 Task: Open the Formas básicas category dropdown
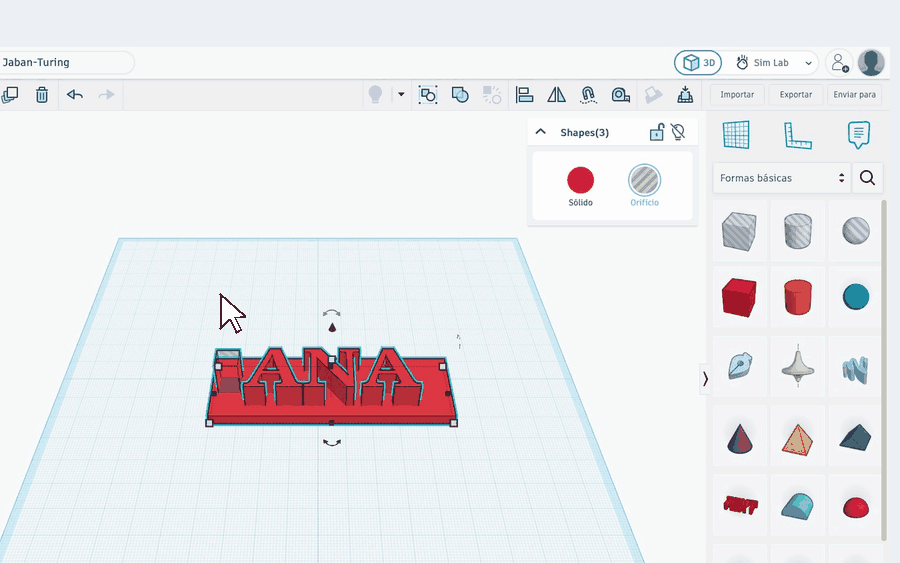point(781,178)
